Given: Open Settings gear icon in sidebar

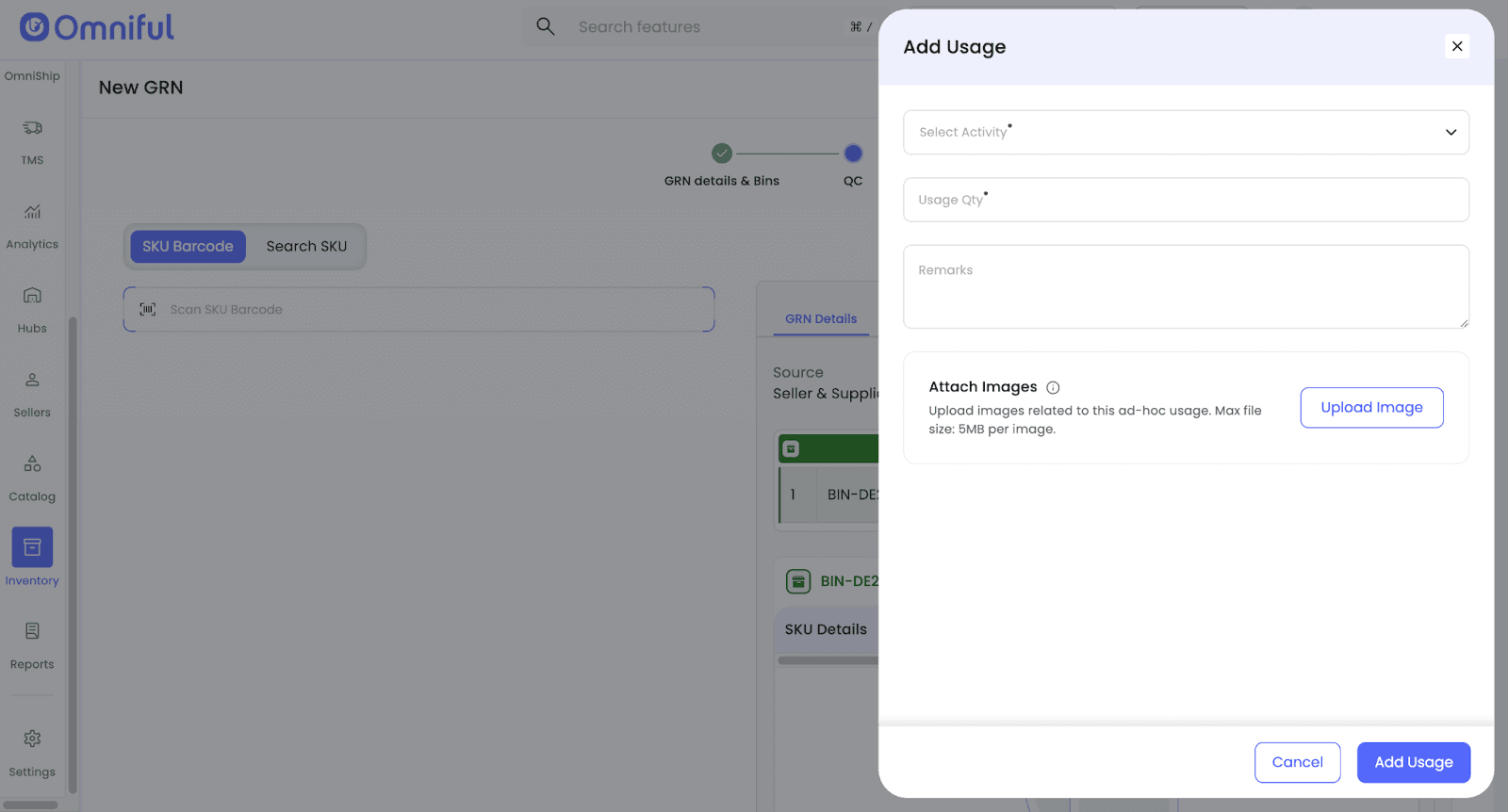Looking at the screenshot, I should [x=32, y=739].
